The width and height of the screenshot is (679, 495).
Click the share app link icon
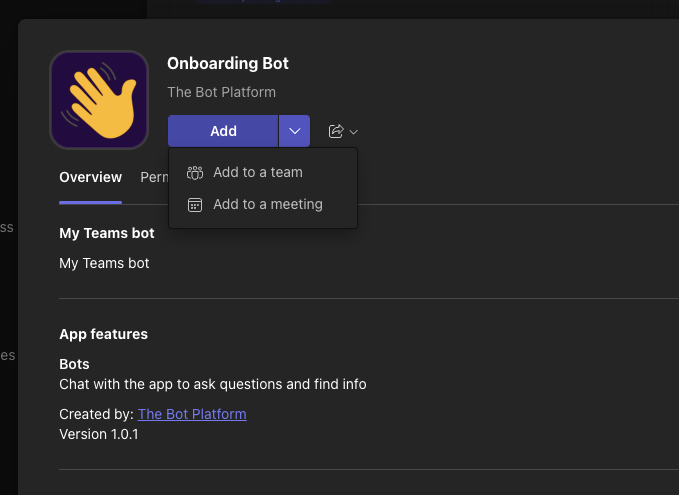(336, 131)
